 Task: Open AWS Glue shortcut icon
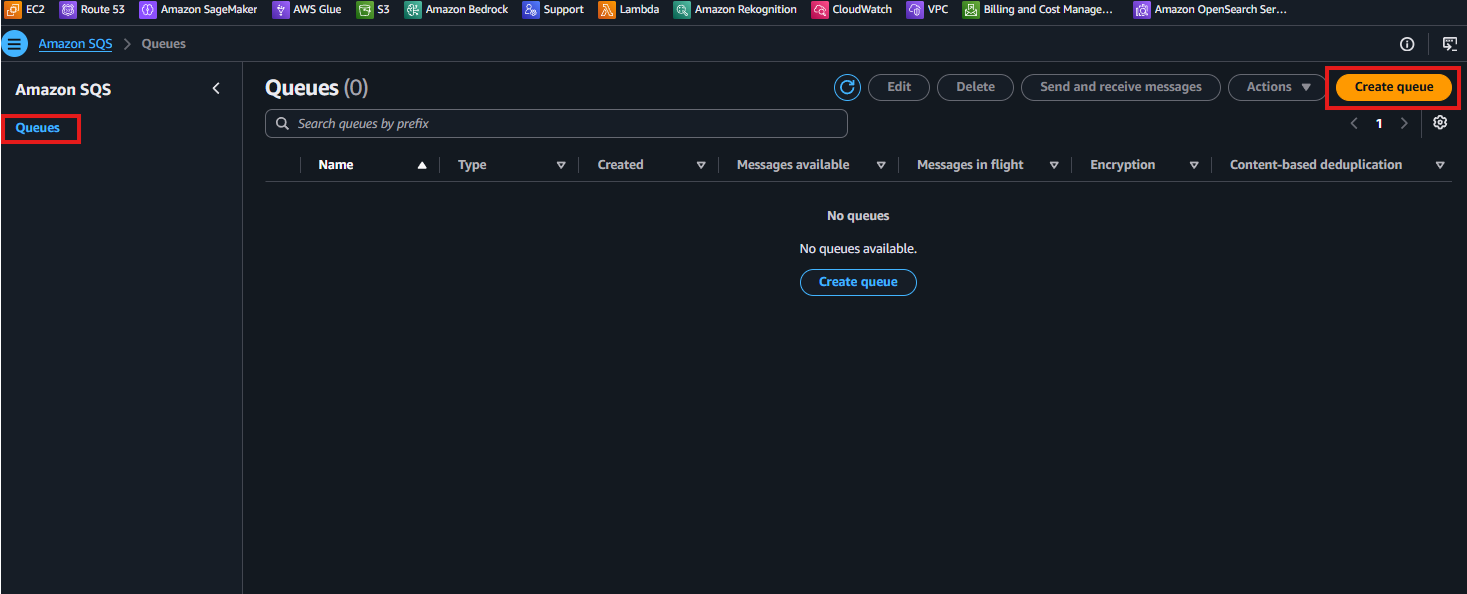pyautogui.click(x=281, y=10)
